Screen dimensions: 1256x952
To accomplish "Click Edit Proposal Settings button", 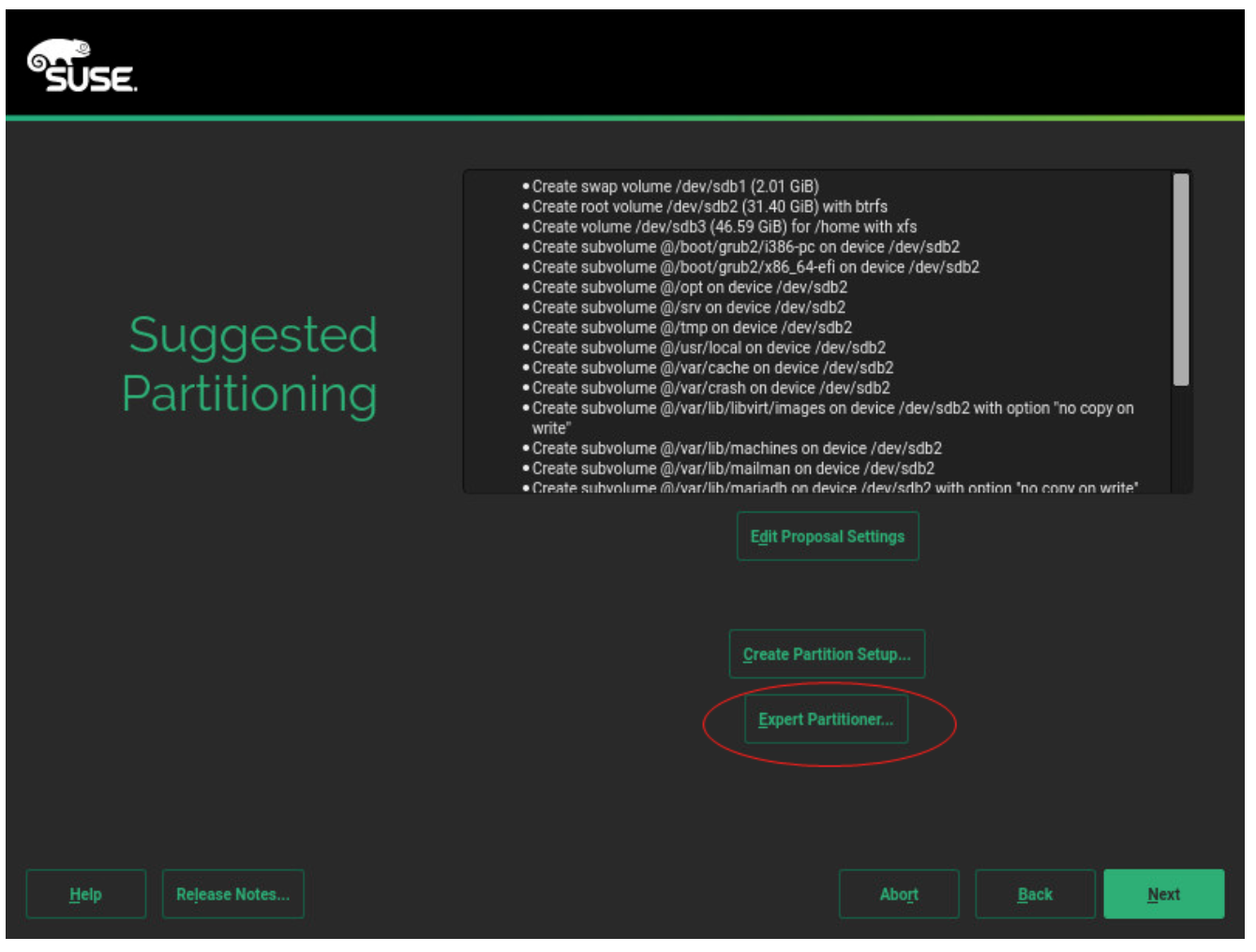I will (827, 537).
